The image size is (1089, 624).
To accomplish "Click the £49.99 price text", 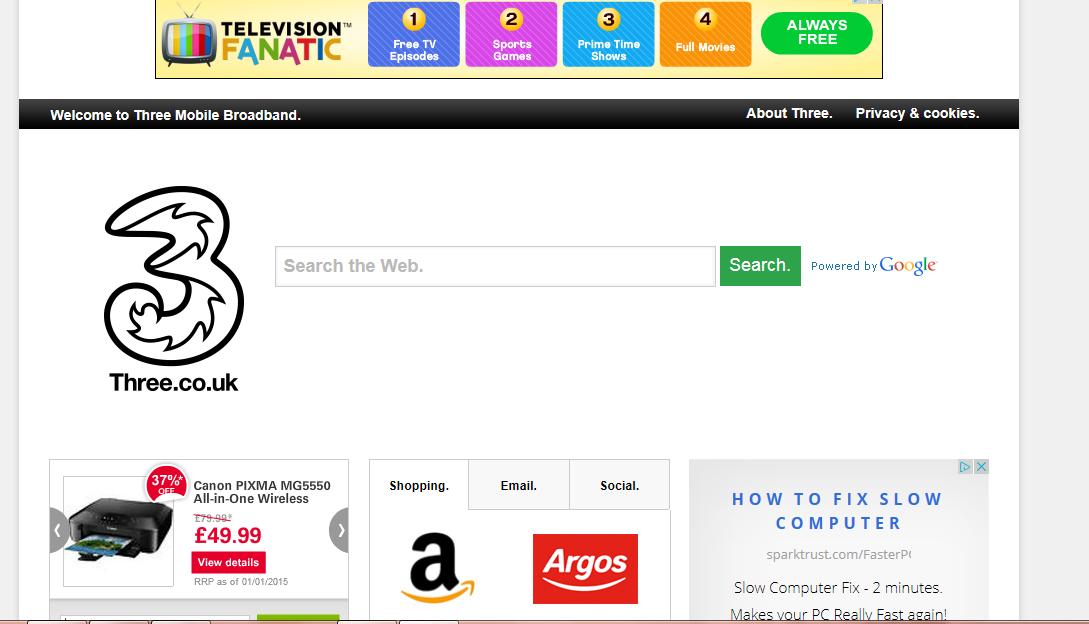I will (228, 535).
